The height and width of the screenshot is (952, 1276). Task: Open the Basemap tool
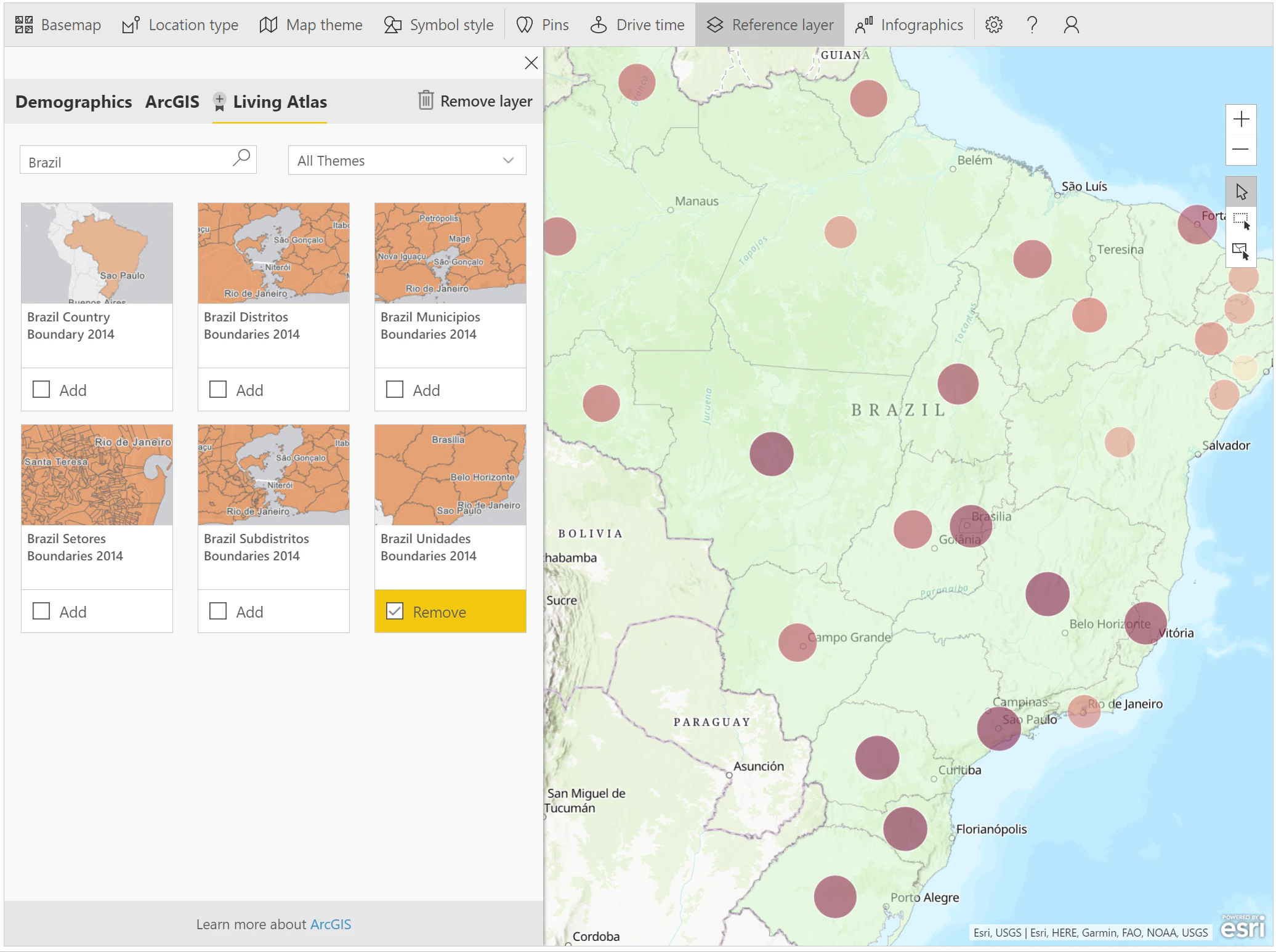58,25
